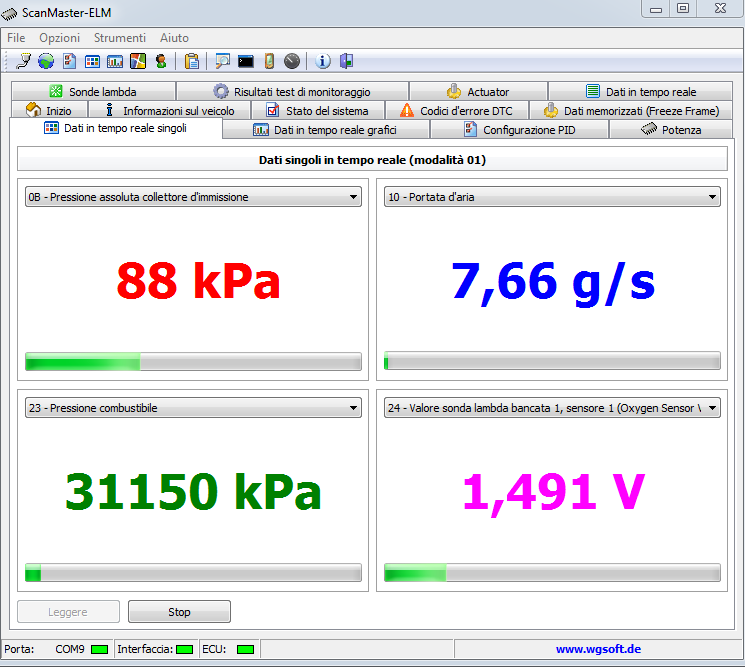Open the Sonde lambda tab
Screen dimensions: 745x667
93,92
